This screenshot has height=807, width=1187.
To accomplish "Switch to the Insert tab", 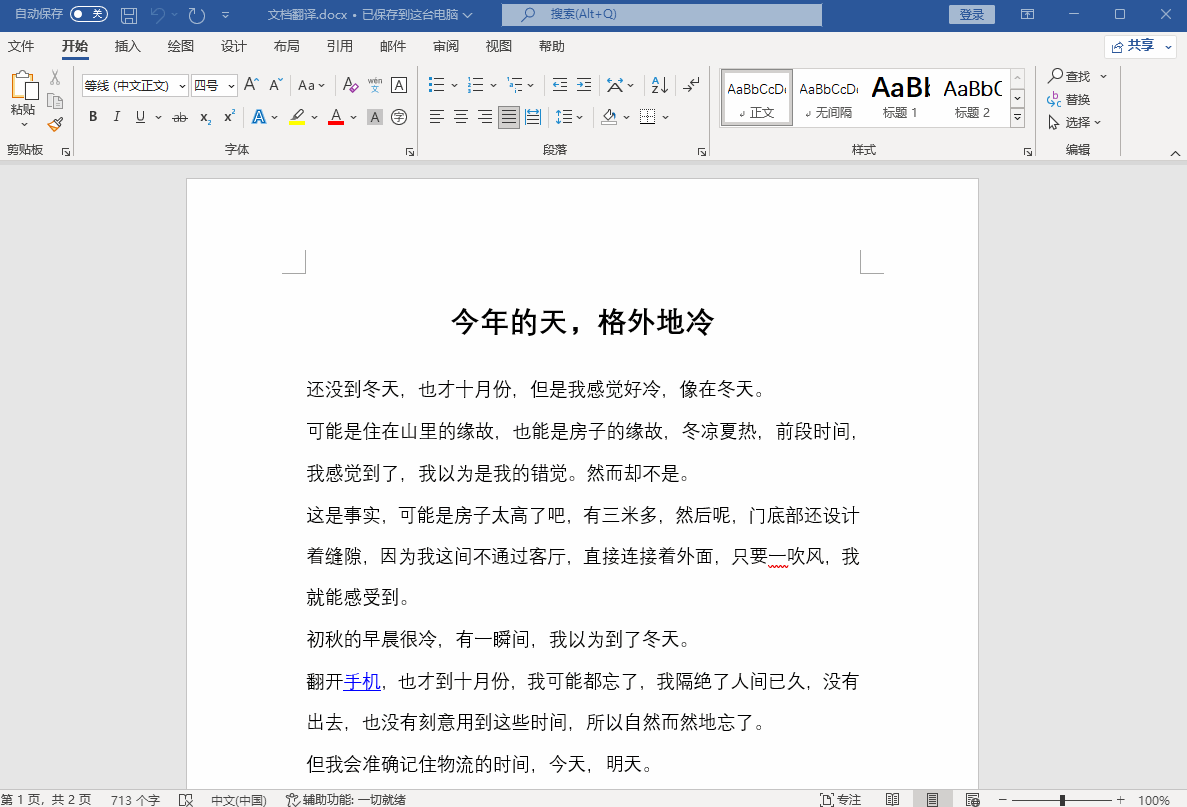I will click(127, 46).
